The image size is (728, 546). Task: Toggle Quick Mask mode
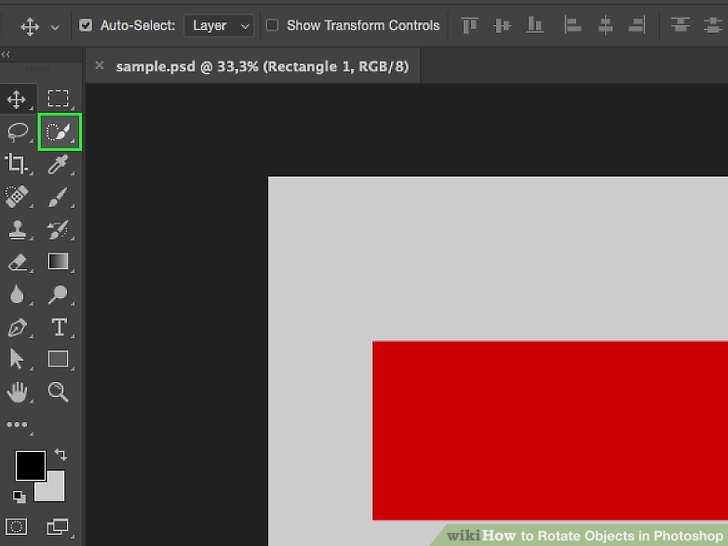click(x=16, y=526)
